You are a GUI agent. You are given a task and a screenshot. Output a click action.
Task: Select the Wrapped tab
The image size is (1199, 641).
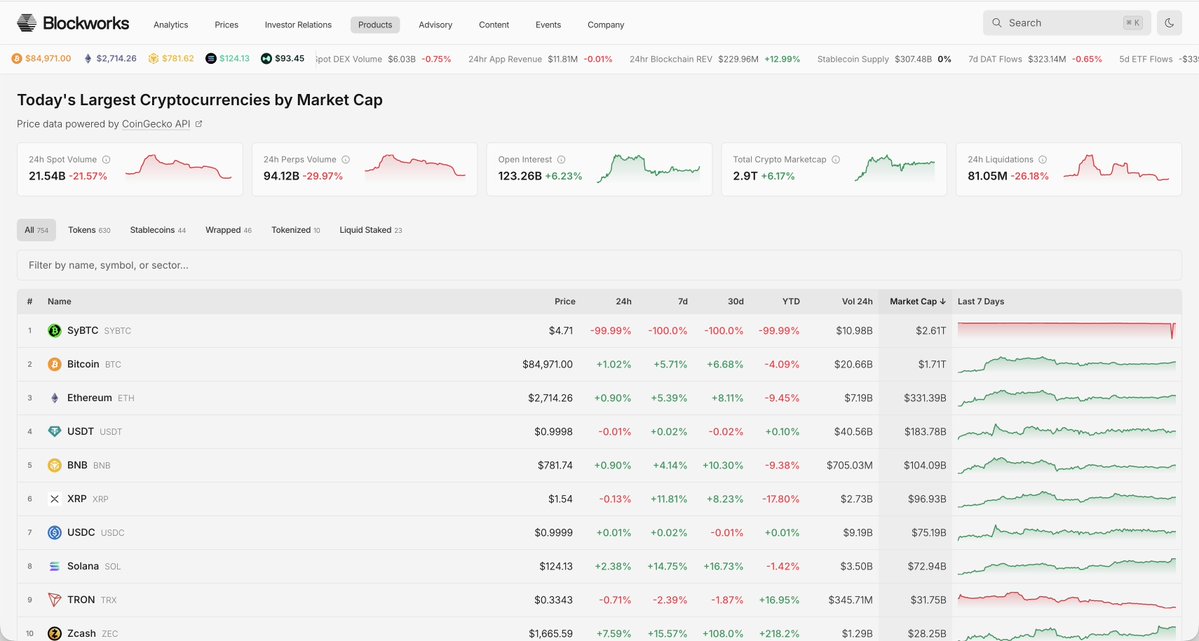(228, 229)
